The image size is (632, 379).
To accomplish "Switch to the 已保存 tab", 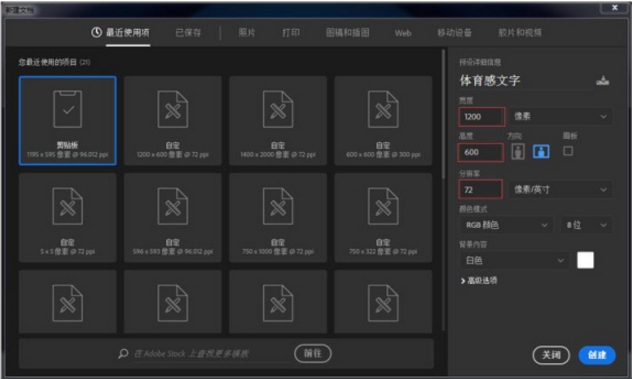I will (x=188, y=33).
